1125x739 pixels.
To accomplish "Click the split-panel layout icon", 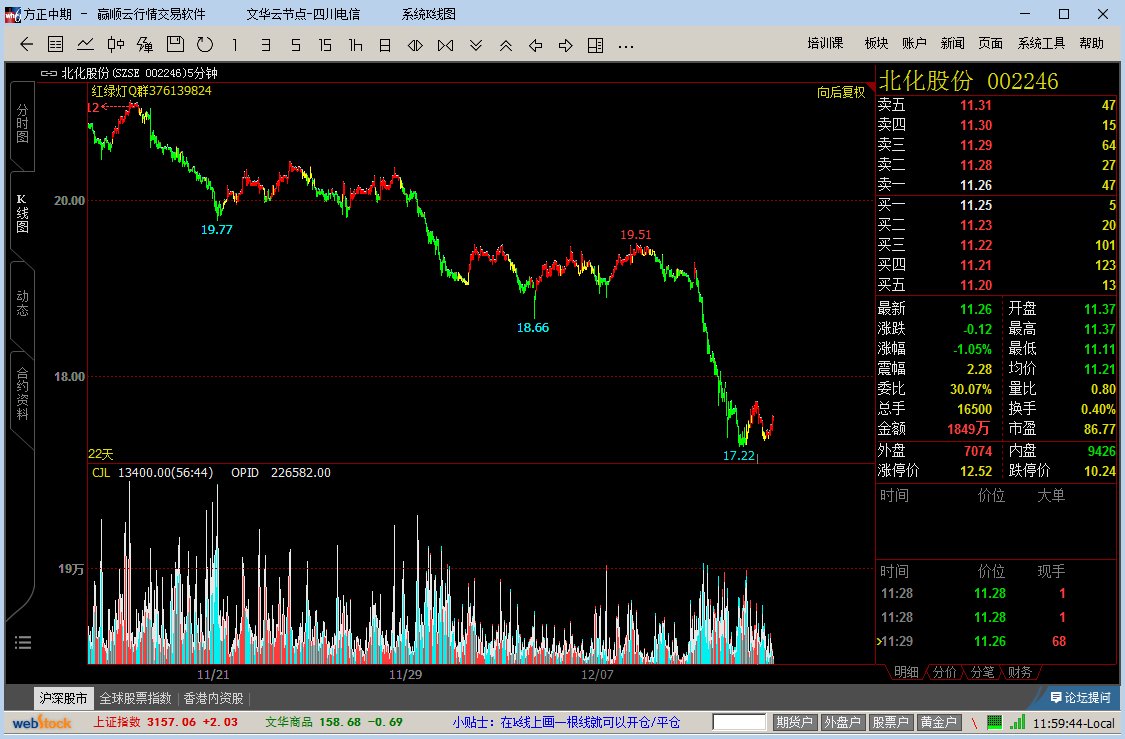I will pyautogui.click(x=596, y=45).
